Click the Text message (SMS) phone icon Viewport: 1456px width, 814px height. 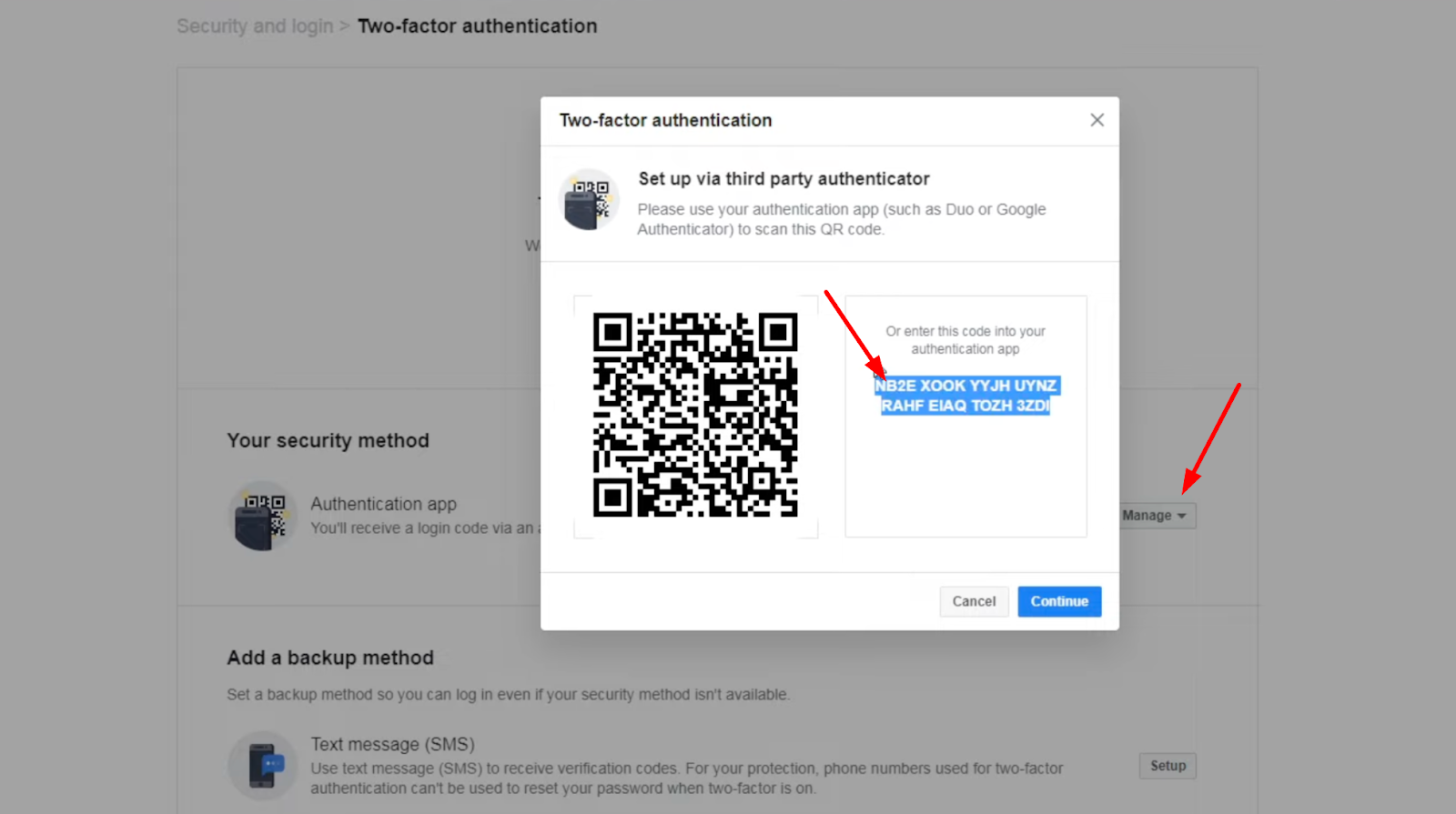coord(262,766)
